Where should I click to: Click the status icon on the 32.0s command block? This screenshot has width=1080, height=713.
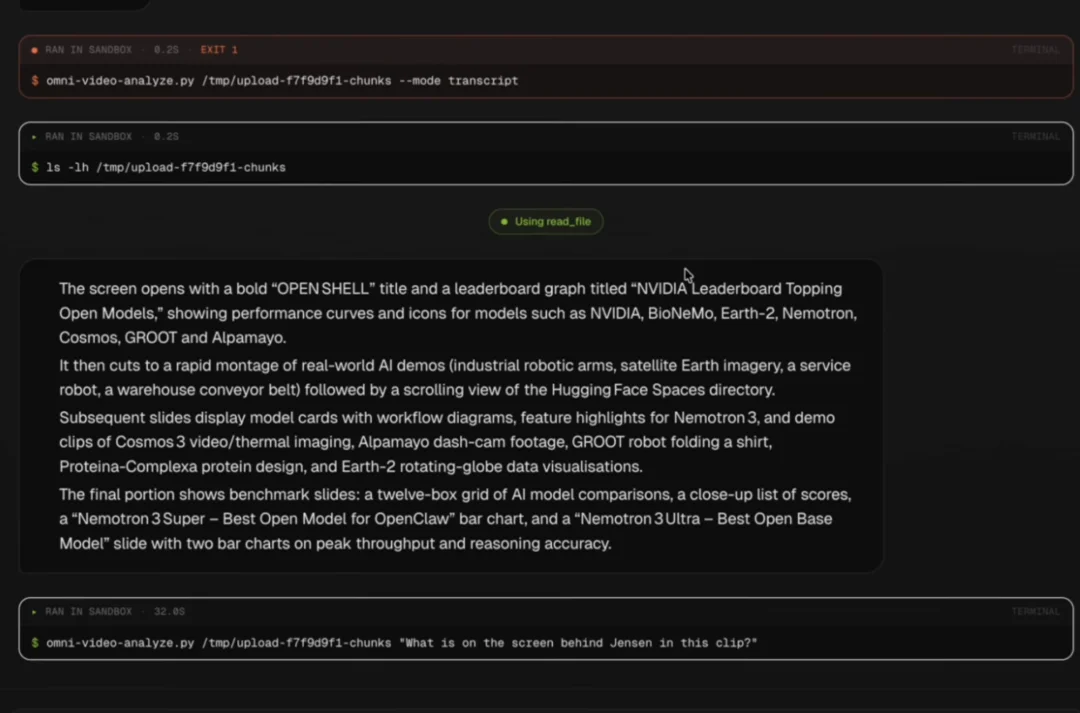pyautogui.click(x=35, y=612)
